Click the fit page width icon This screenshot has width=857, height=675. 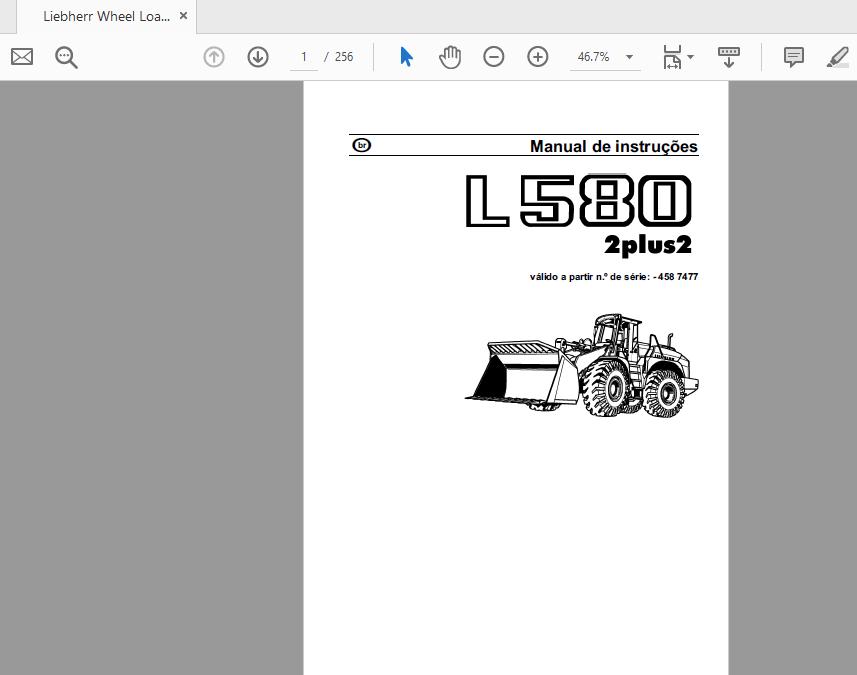672,57
